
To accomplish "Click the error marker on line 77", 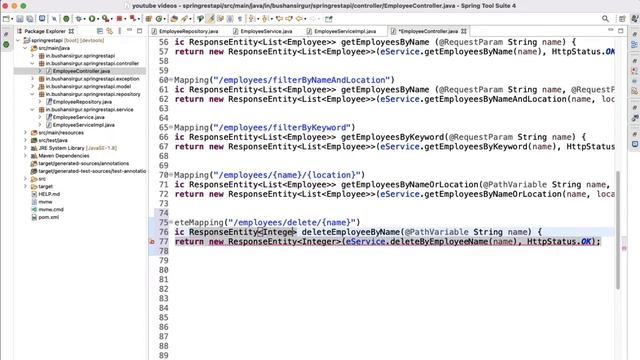I will tap(152, 242).
